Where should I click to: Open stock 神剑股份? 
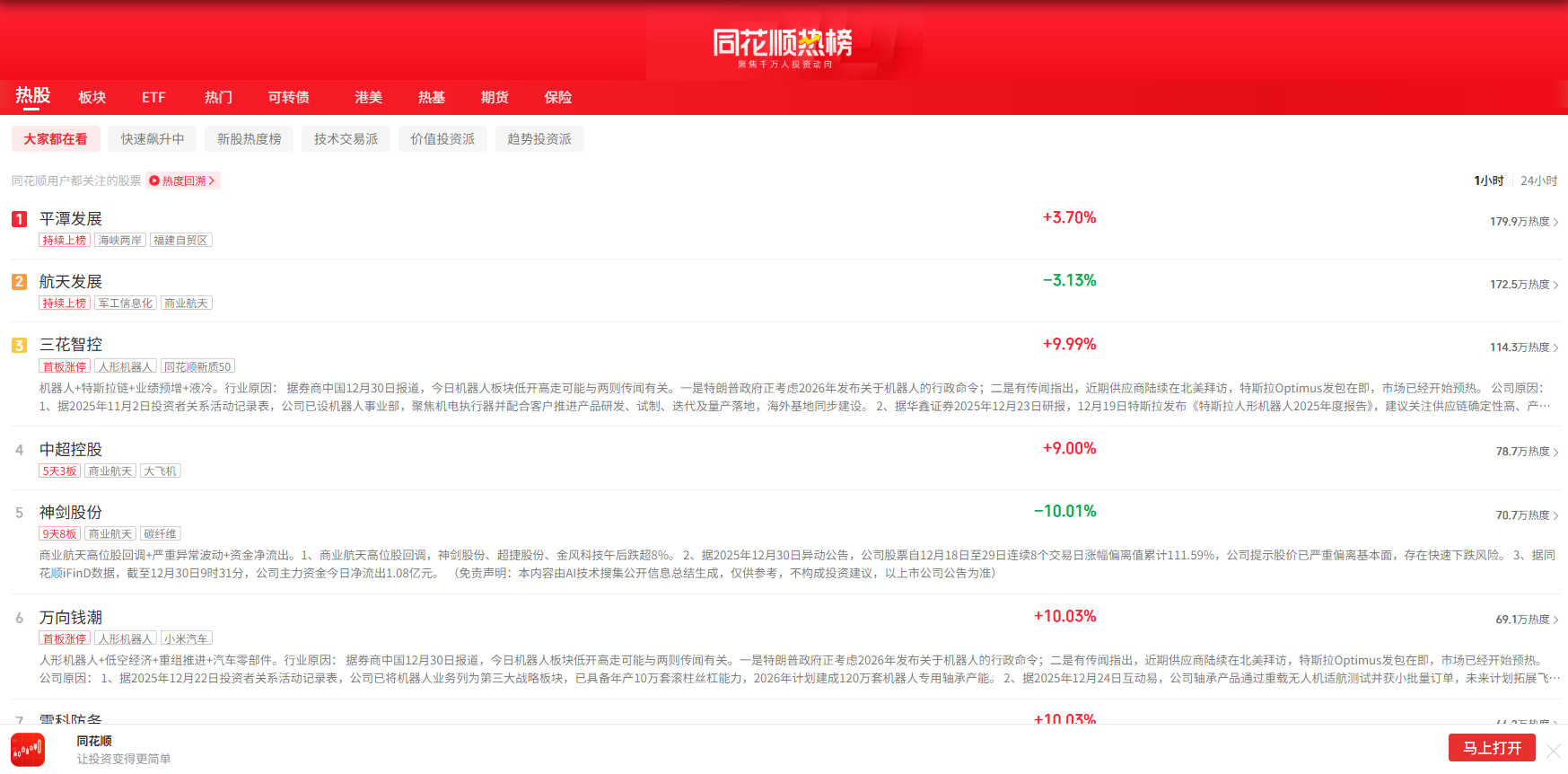pos(71,513)
